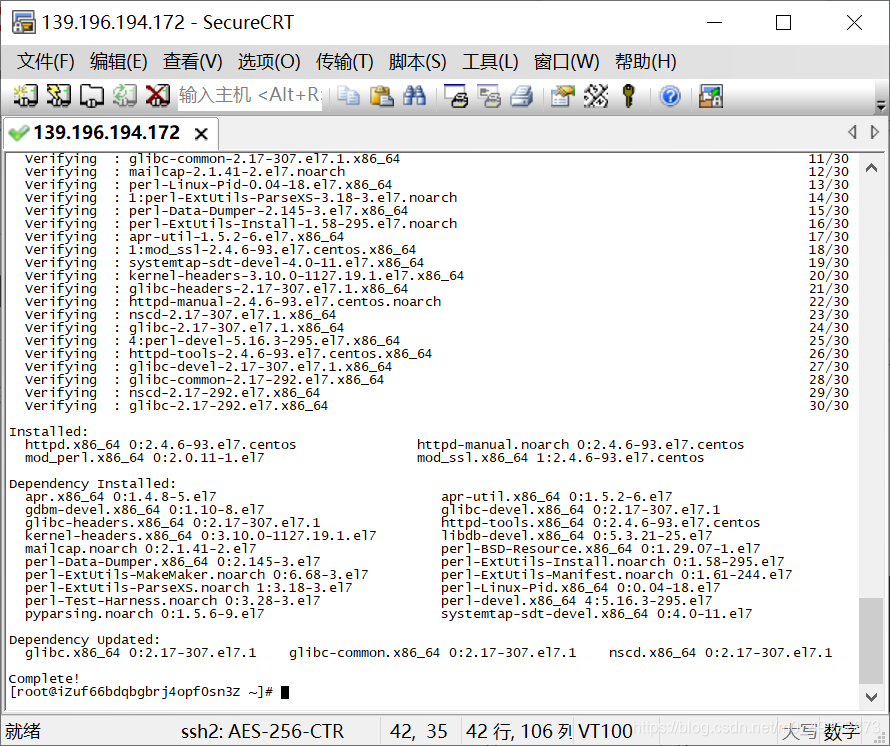Click the '30/30' progress count
The height and width of the screenshot is (746, 890).
tap(829, 405)
